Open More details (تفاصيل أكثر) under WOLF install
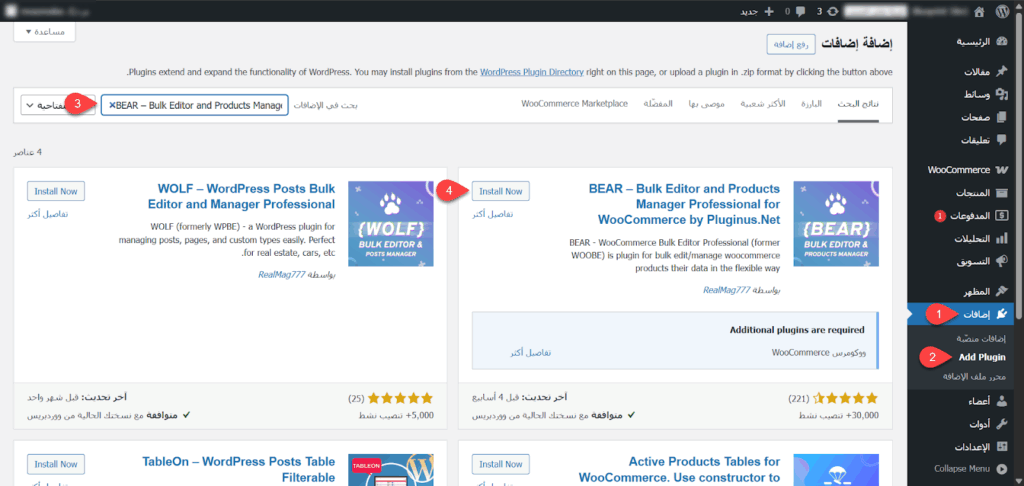The image size is (1024, 486). [48, 214]
